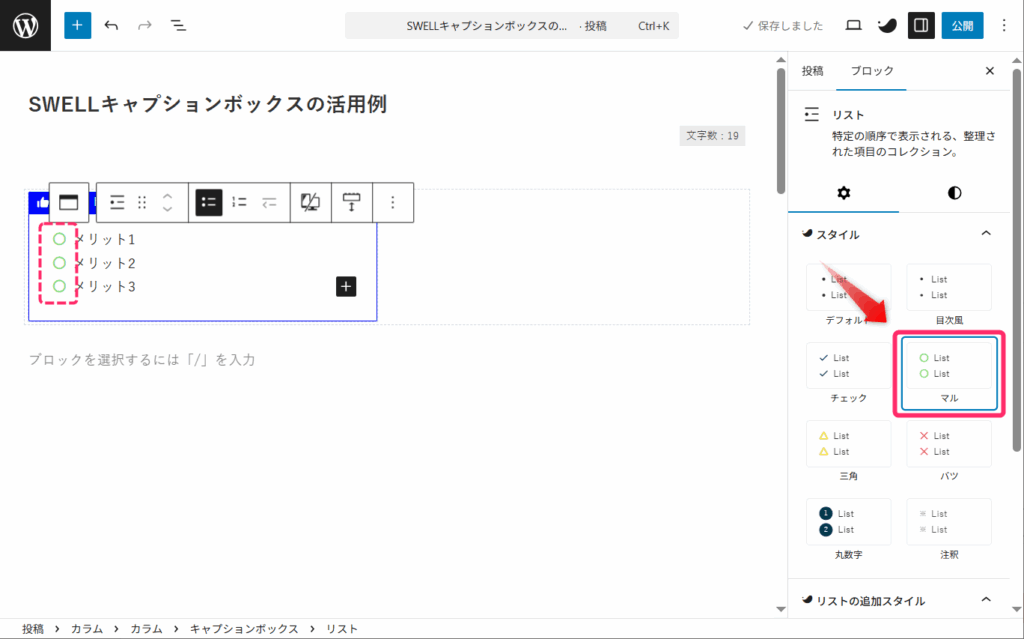Toggle the settings sidebar panel
This screenshot has width=1024, height=639.
point(921,25)
